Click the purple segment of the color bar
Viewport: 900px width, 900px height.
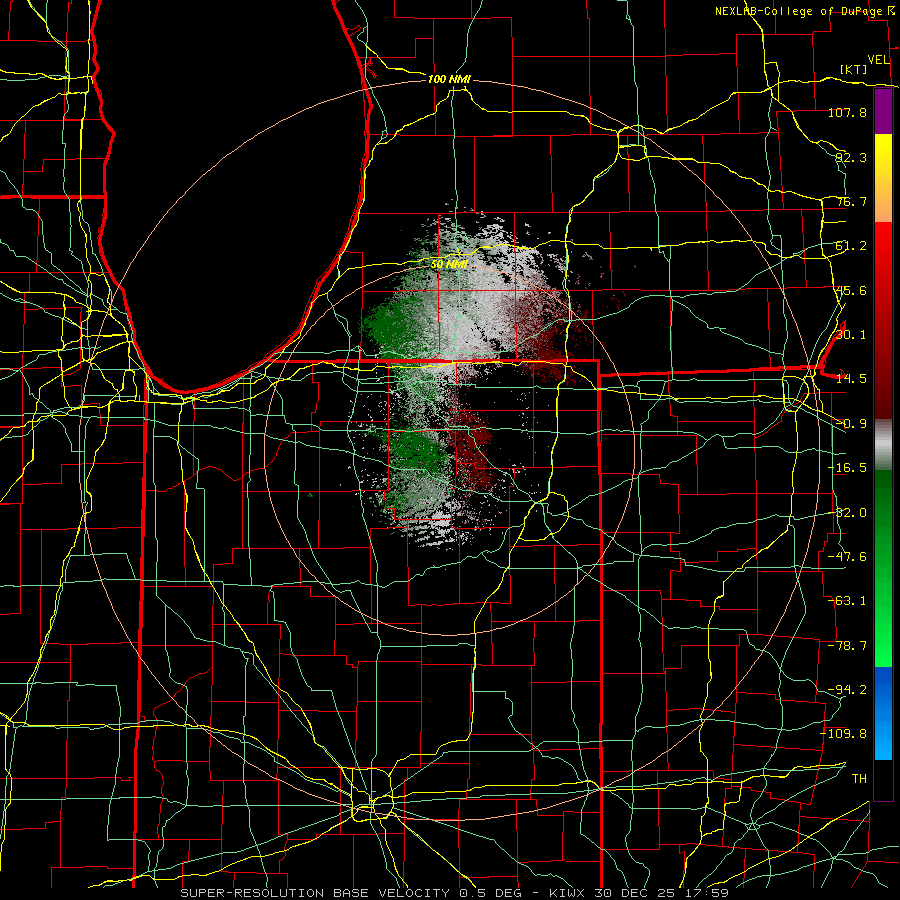tap(883, 112)
